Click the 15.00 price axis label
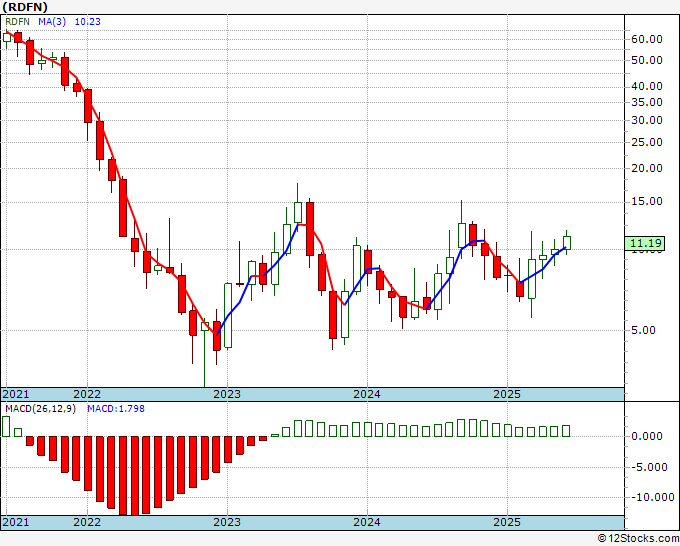The height and width of the screenshot is (546, 680). click(647, 201)
